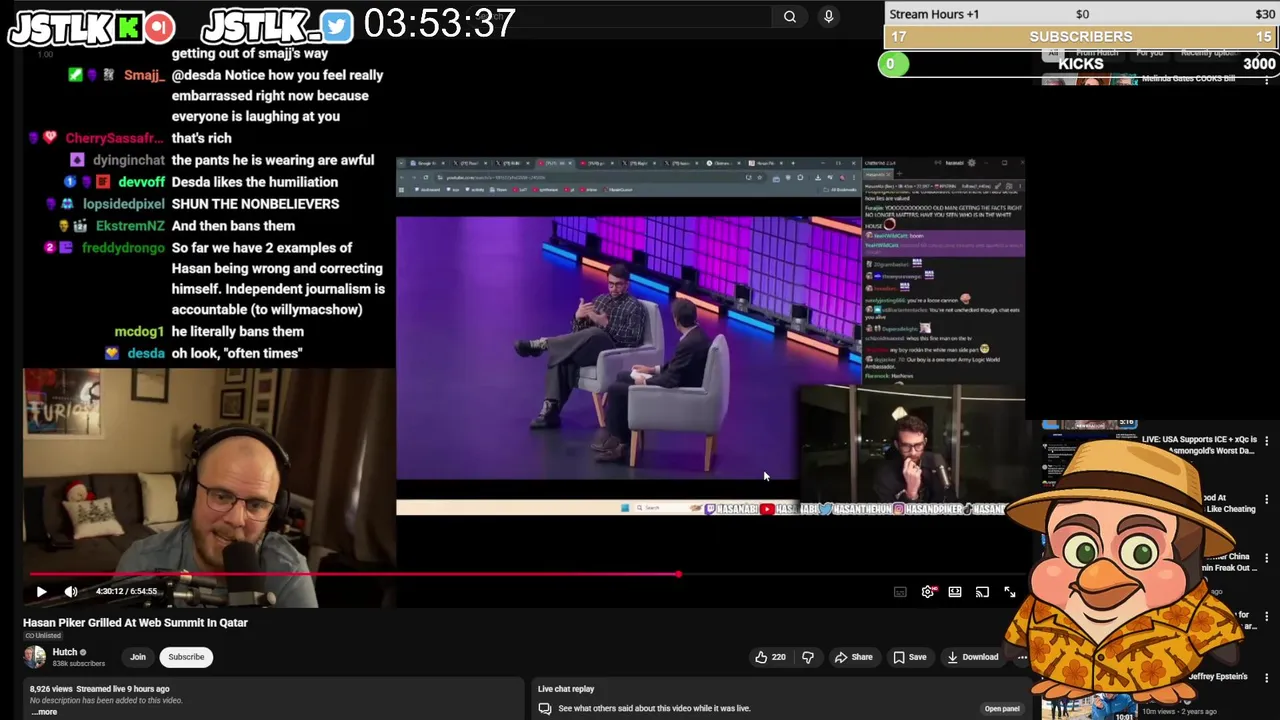Image resolution: width=1280 pixels, height=720 pixels.
Task: Save the video to a playlist
Action: coord(909,657)
